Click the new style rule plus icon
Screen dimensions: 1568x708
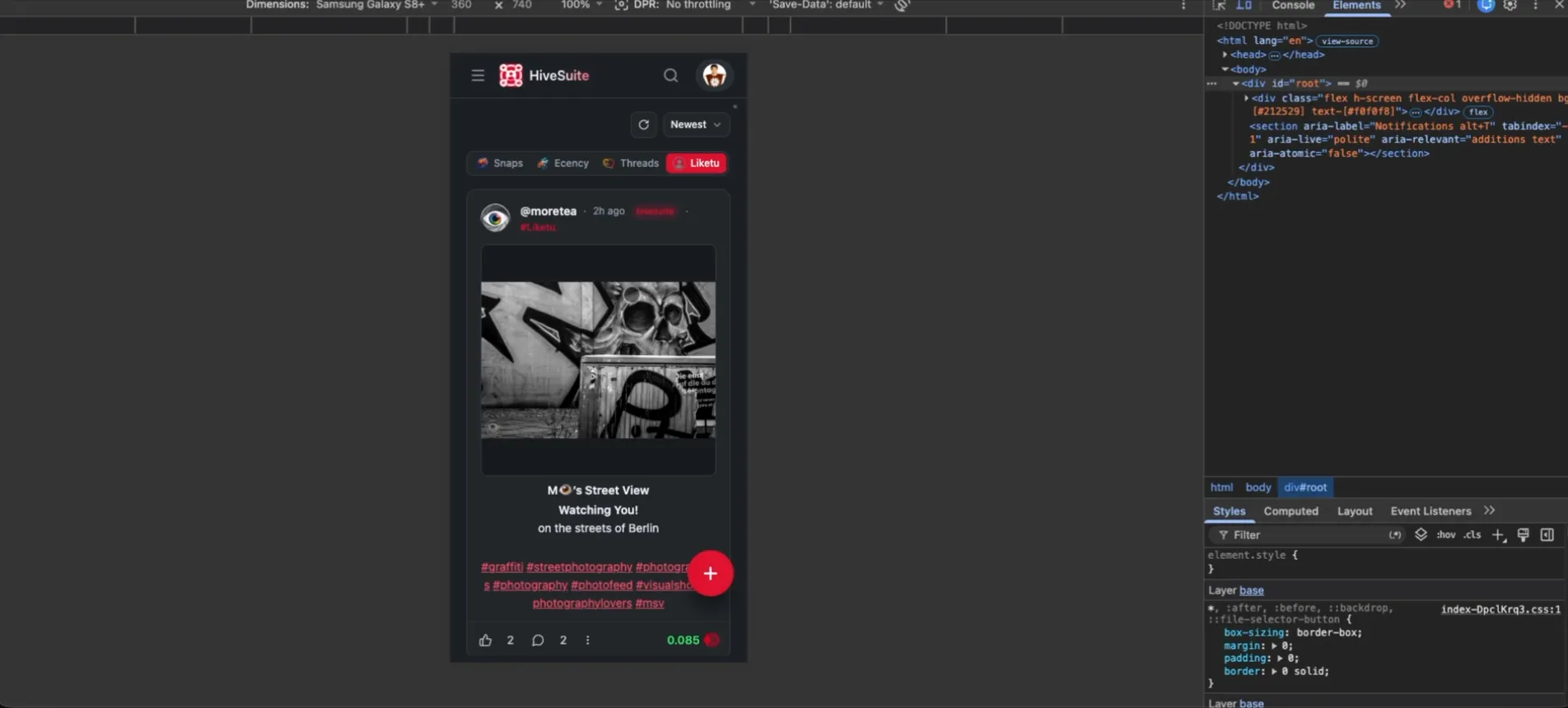click(1499, 535)
